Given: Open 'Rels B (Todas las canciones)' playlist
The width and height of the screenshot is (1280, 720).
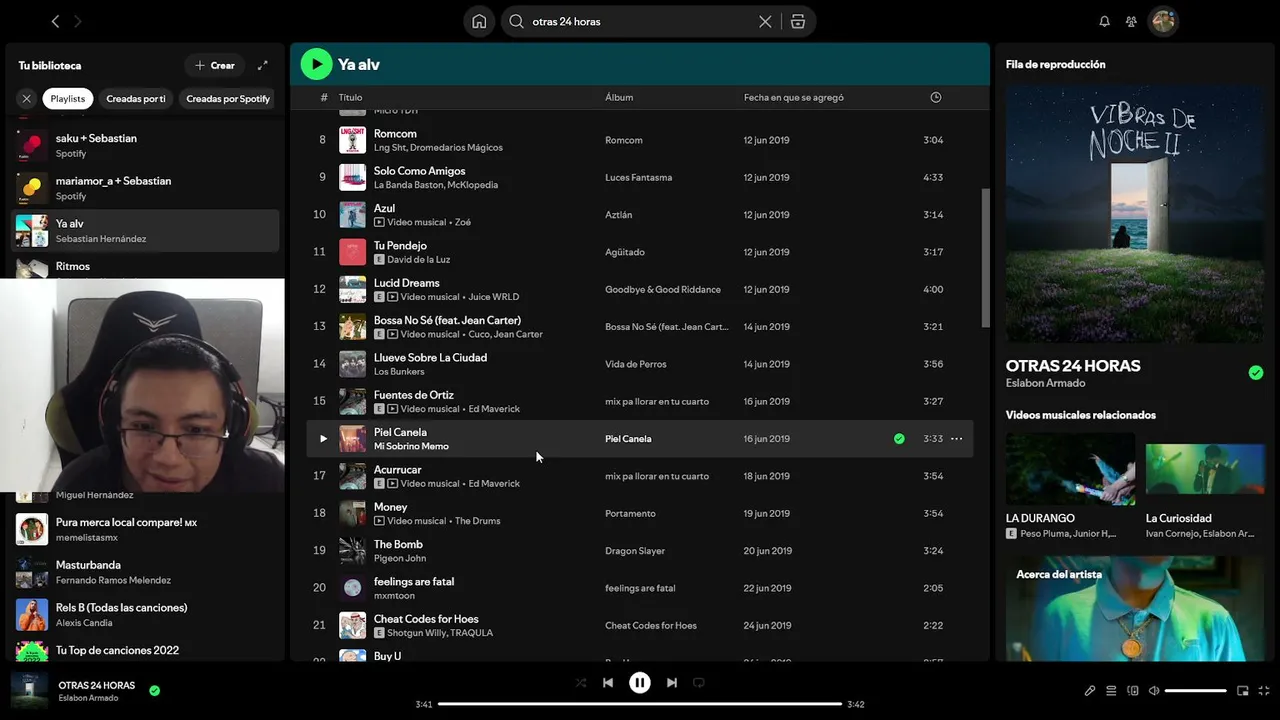Looking at the screenshot, I should click(x=145, y=614).
